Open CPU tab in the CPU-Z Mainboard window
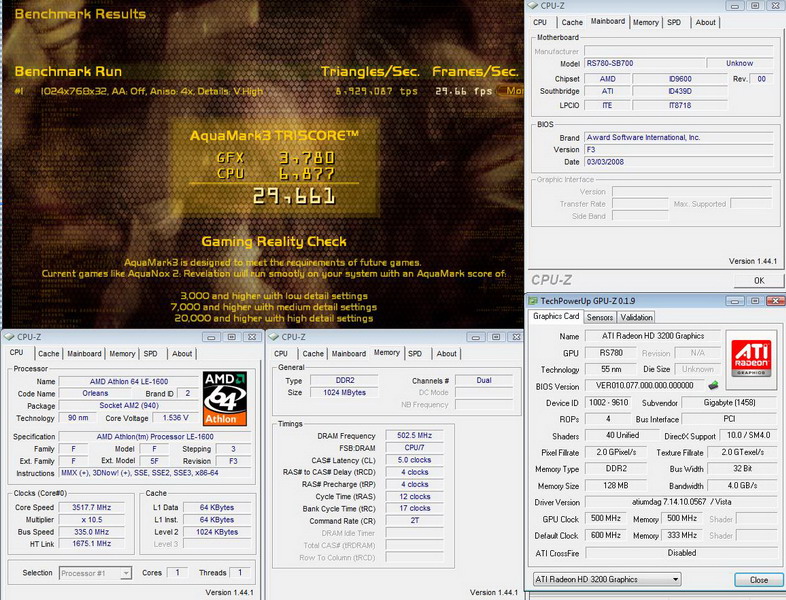 [540, 23]
